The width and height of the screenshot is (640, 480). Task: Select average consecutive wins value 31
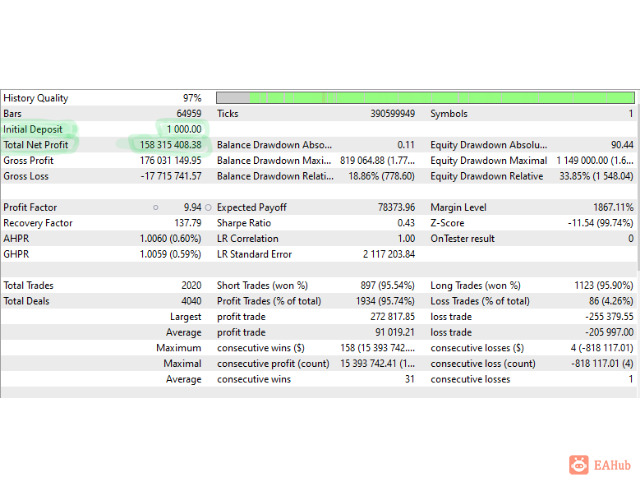point(410,379)
